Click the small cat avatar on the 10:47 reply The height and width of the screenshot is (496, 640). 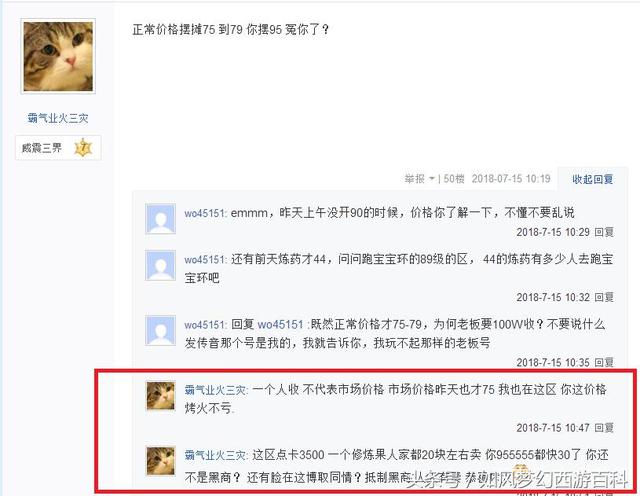161,396
